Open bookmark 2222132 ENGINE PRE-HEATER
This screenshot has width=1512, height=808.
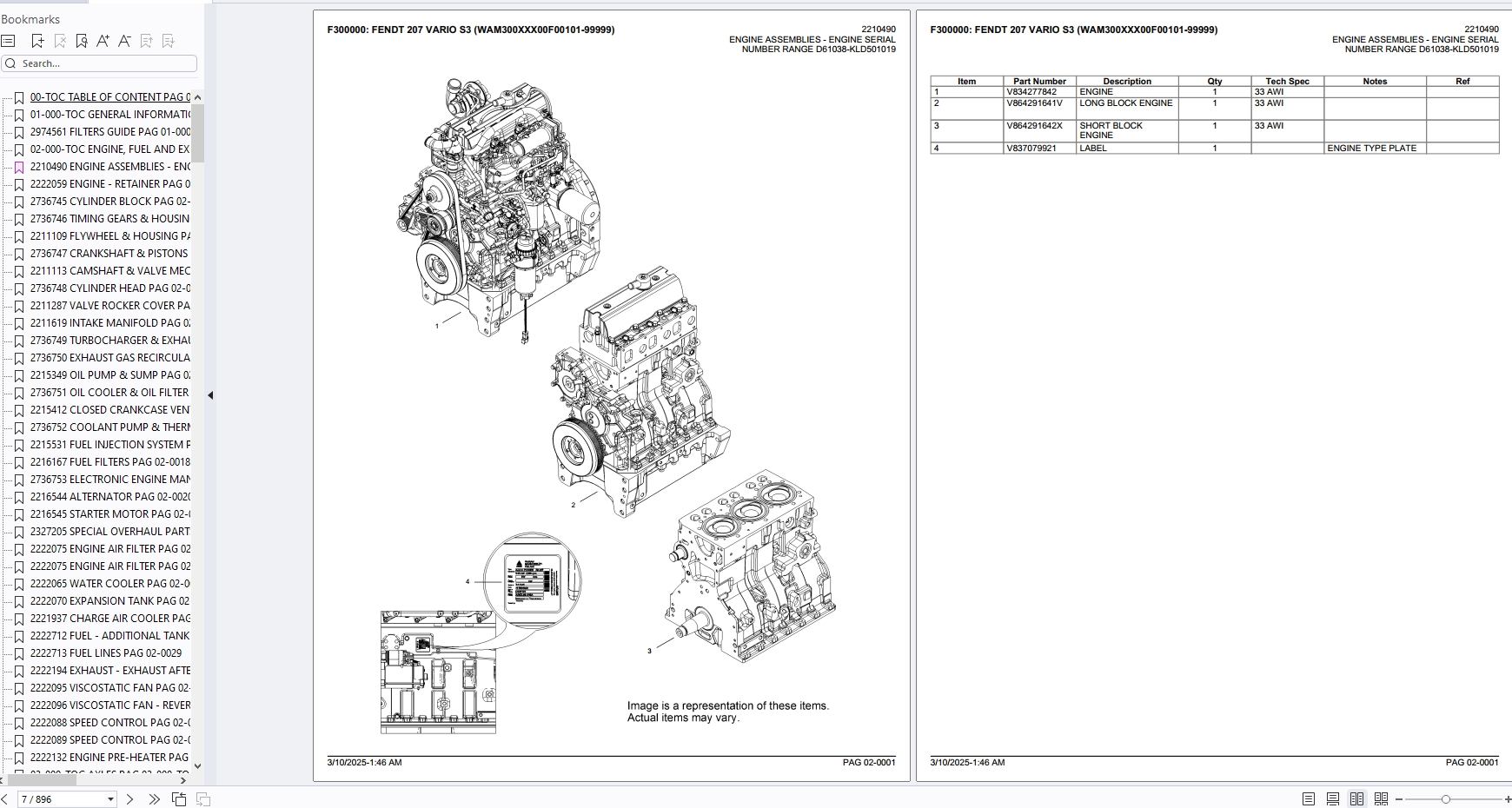pos(109,758)
